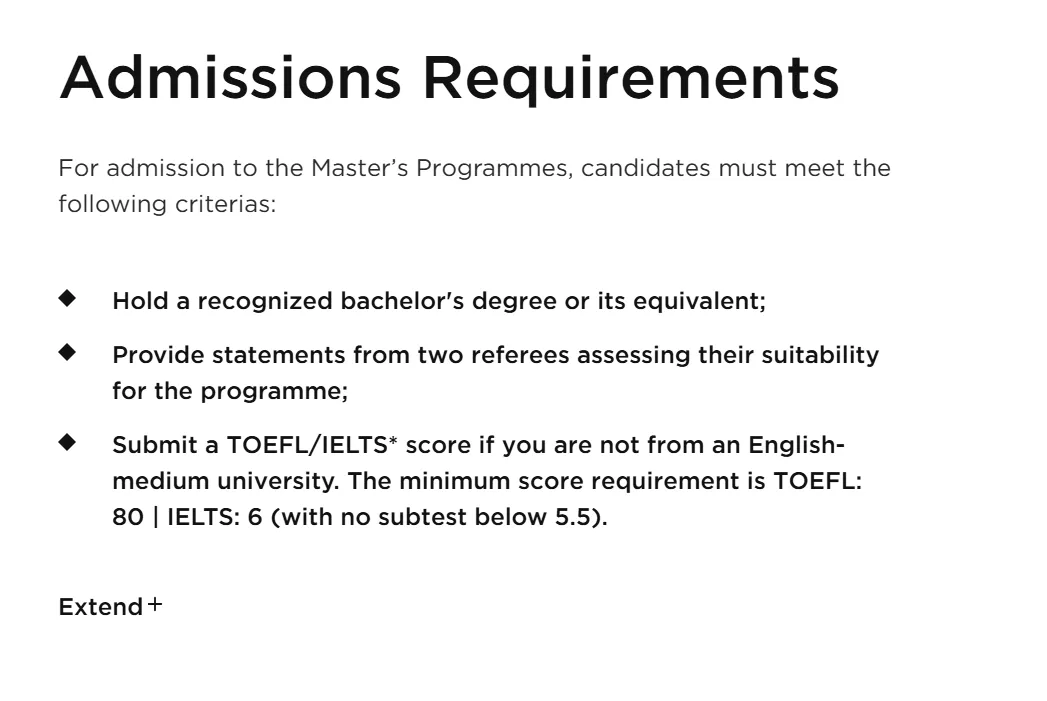Click the plus icon beside Extend
The width and height of the screenshot is (1047, 701).
155,605
